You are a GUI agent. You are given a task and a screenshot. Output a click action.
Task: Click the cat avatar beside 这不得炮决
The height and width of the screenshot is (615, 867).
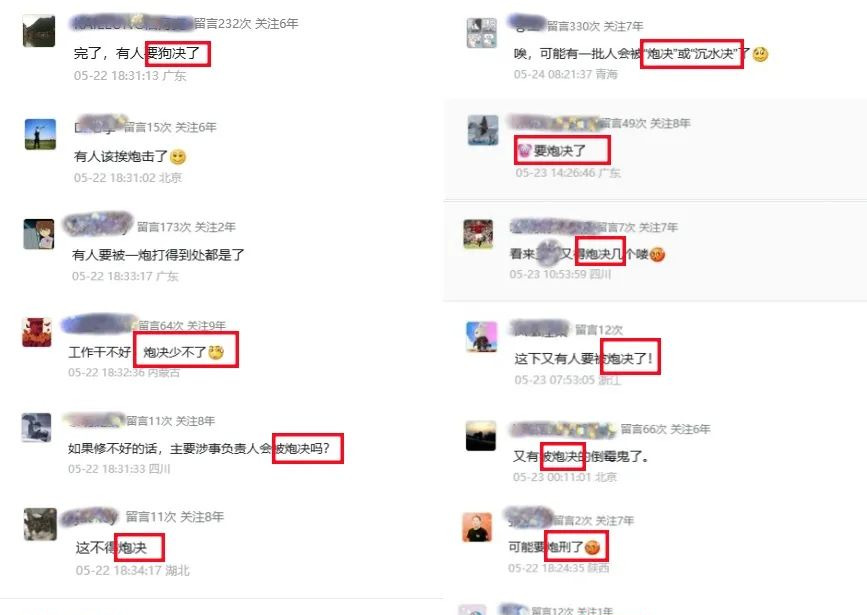point(40,524)
